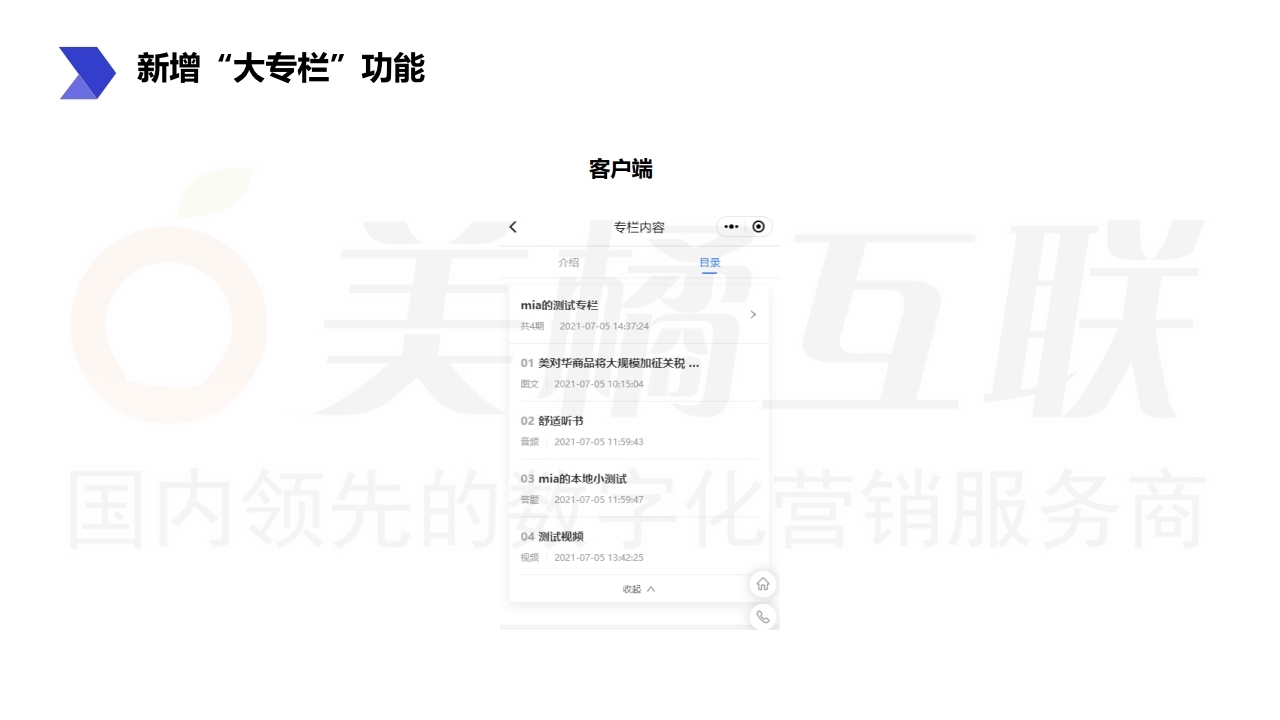Select timestamp 2021-07-05 11:59:43
This screenshot has width=1280, height=720.
pos(599,442)
